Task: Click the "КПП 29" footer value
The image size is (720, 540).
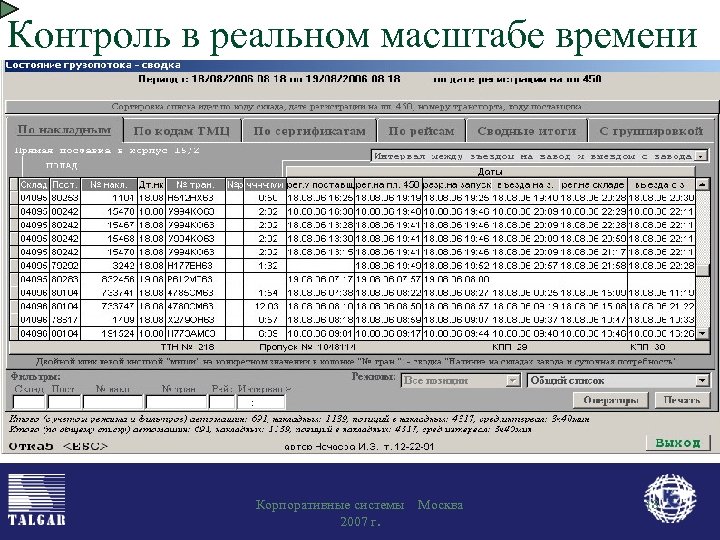Action: point(510,347)
